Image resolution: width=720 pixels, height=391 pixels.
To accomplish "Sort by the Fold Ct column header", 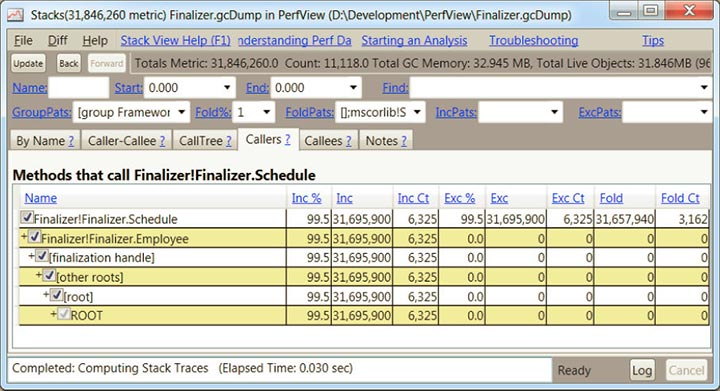I will (680, 198).
